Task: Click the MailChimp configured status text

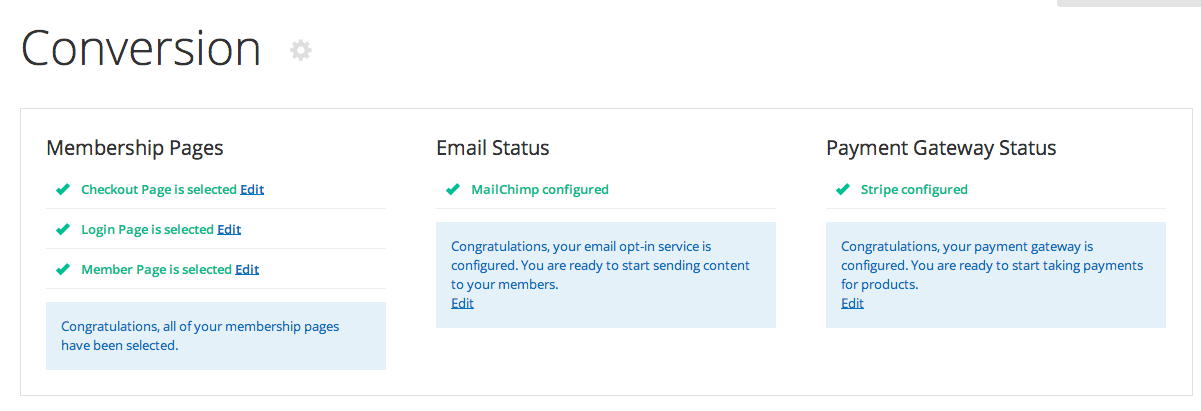Action: [540, 189]
